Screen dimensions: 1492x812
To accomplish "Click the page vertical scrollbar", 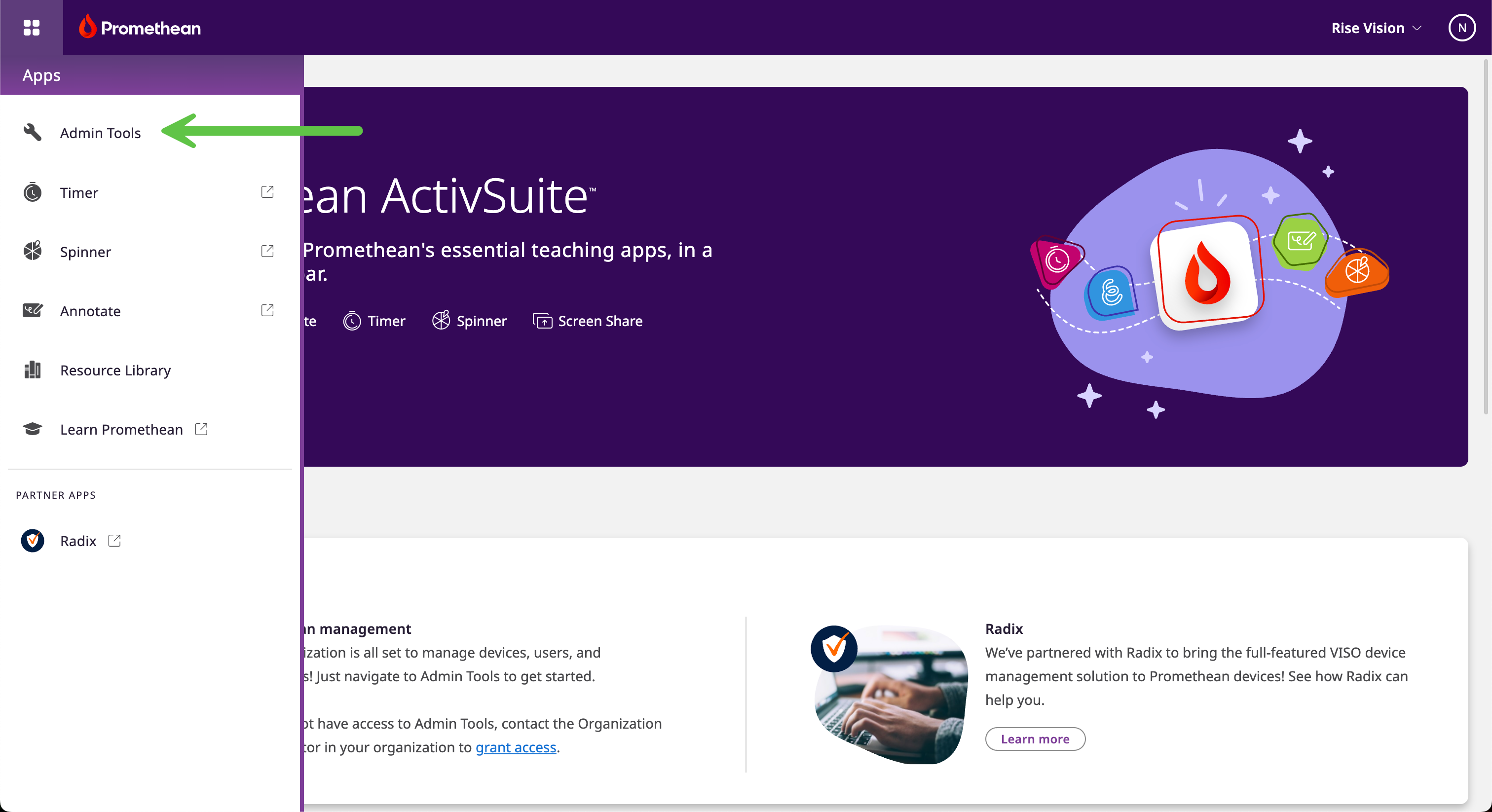I will coord(1486,237).
